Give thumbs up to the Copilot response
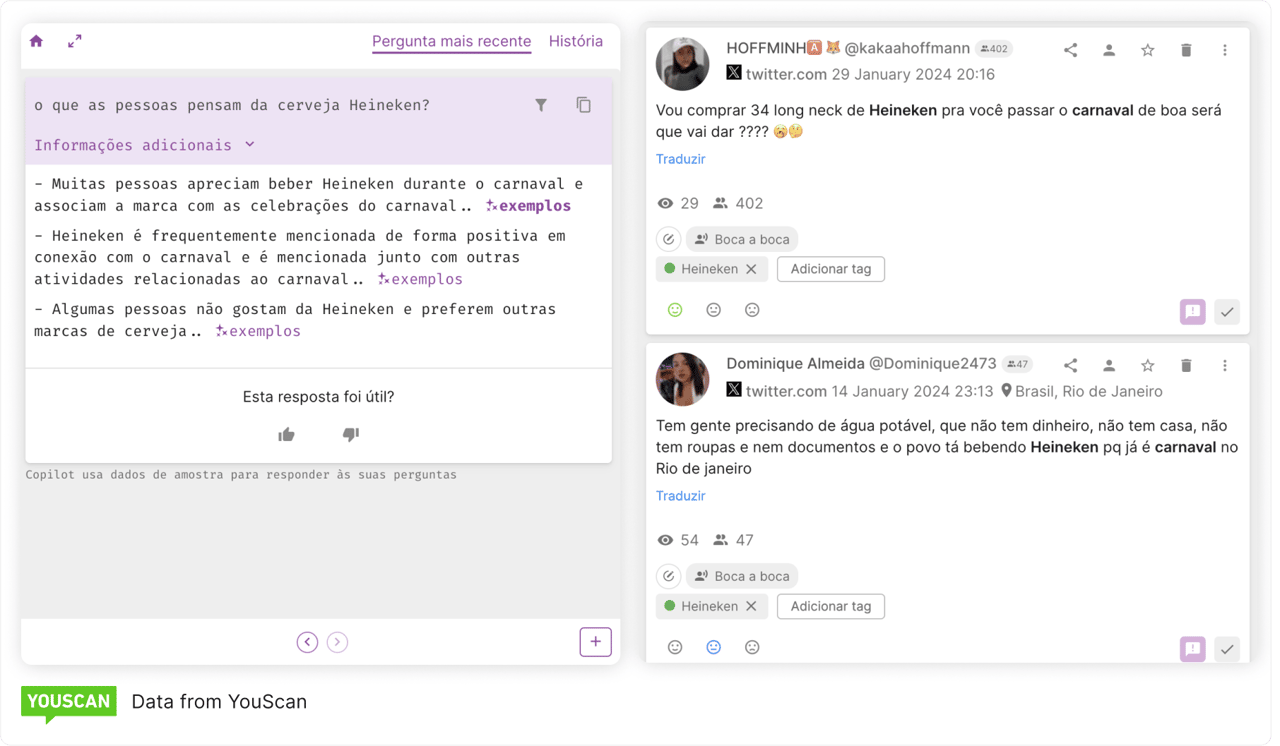Screen dimensions: 1280x746 click(287, 434)
